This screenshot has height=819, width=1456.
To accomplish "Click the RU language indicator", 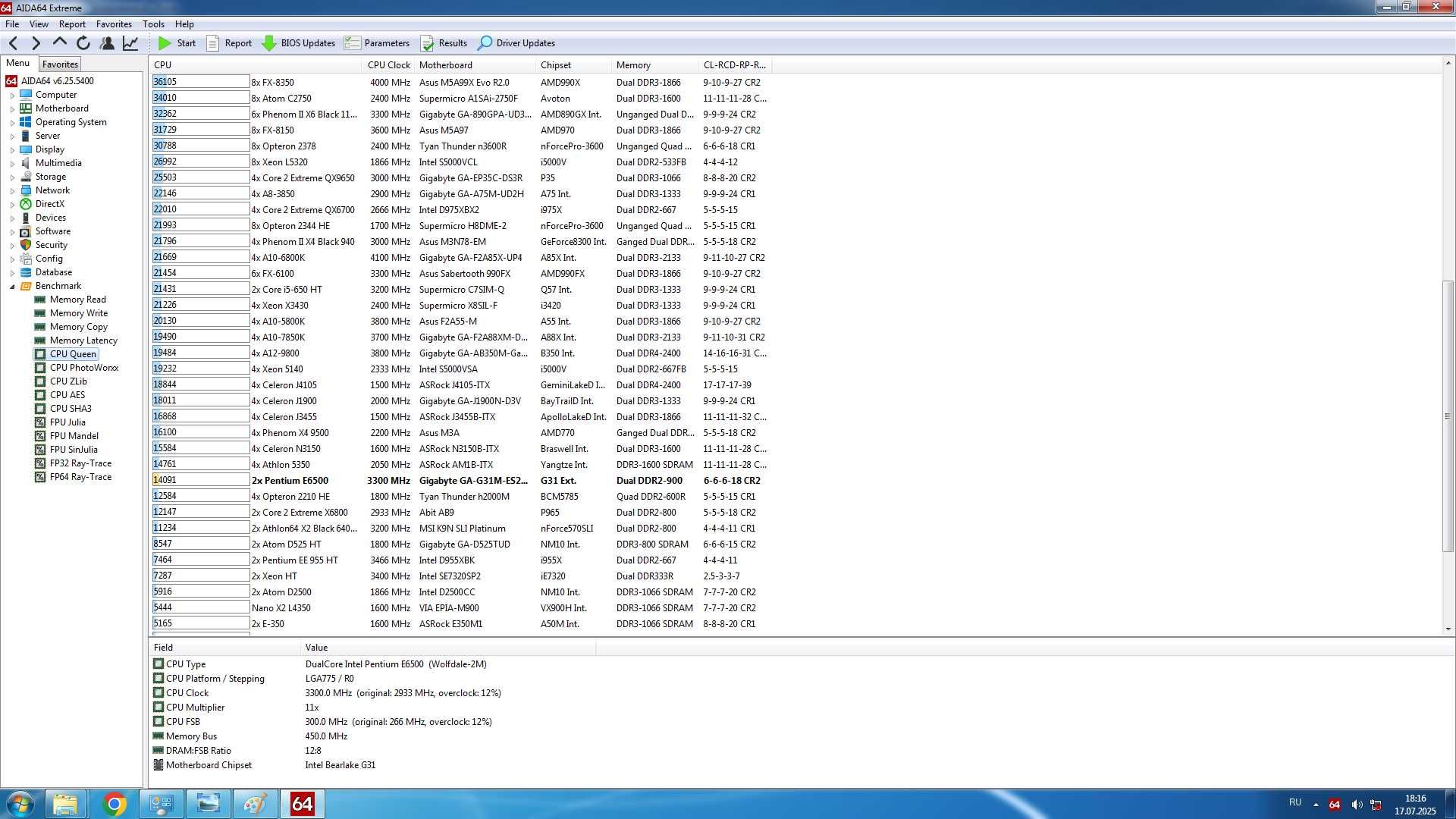I will 1294,802.
